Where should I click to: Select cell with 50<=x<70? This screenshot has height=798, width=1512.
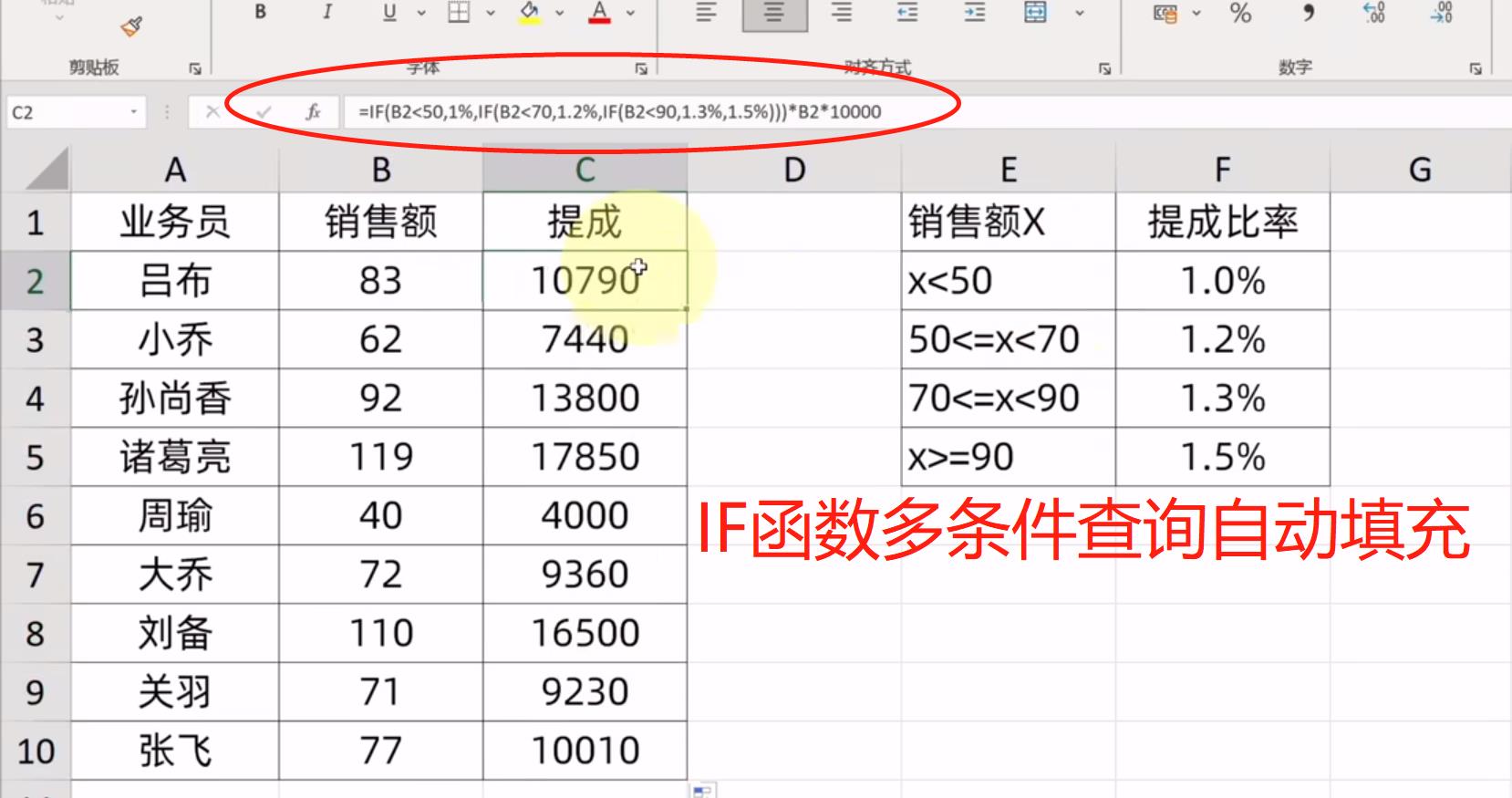pyautogui.click(x=1009, y=339)
